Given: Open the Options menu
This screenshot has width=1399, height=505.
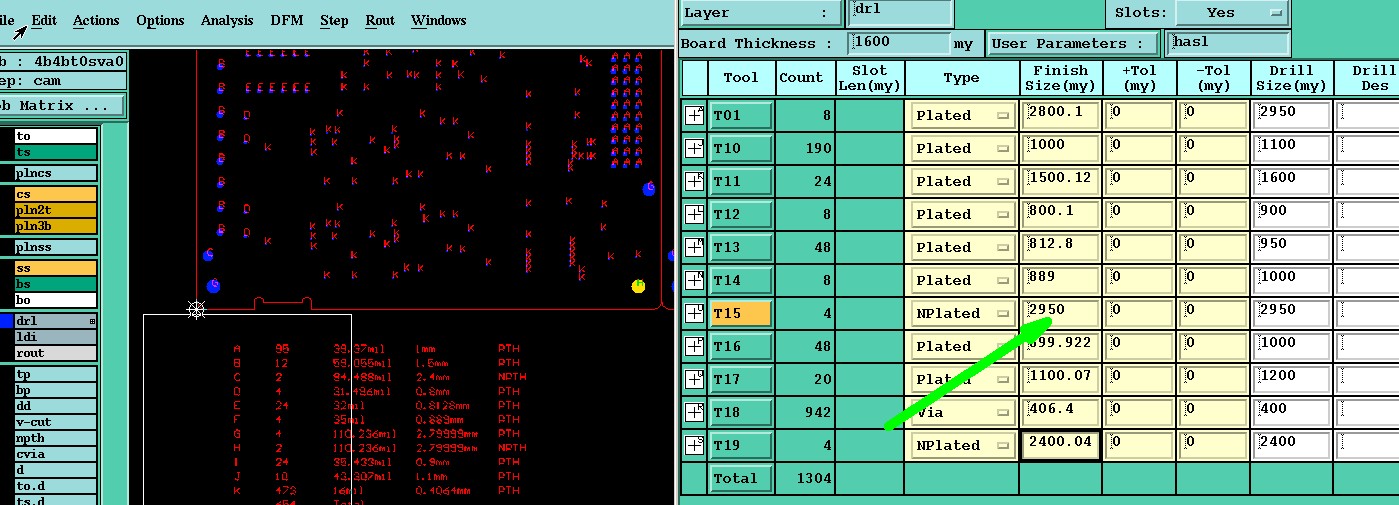Looking at the screenshot, I should (x=160, y=20).
